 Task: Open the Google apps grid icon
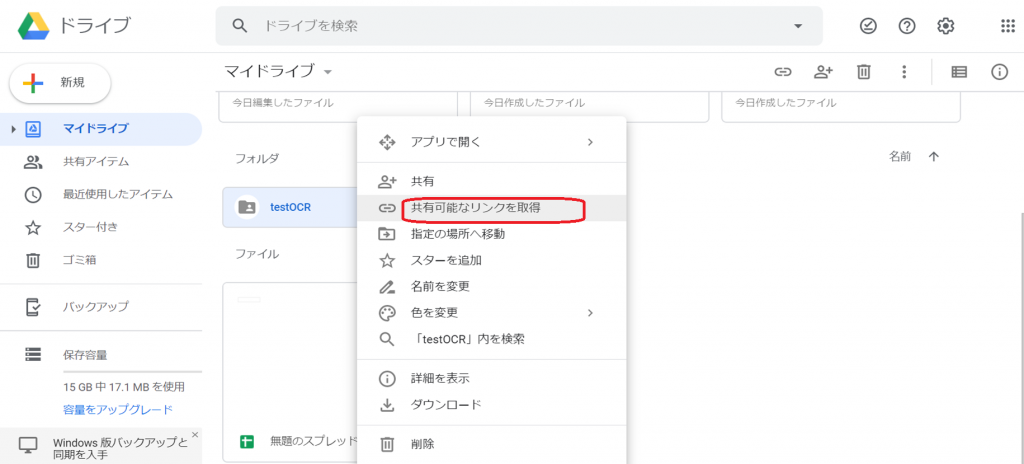(x=1008, y=26)
